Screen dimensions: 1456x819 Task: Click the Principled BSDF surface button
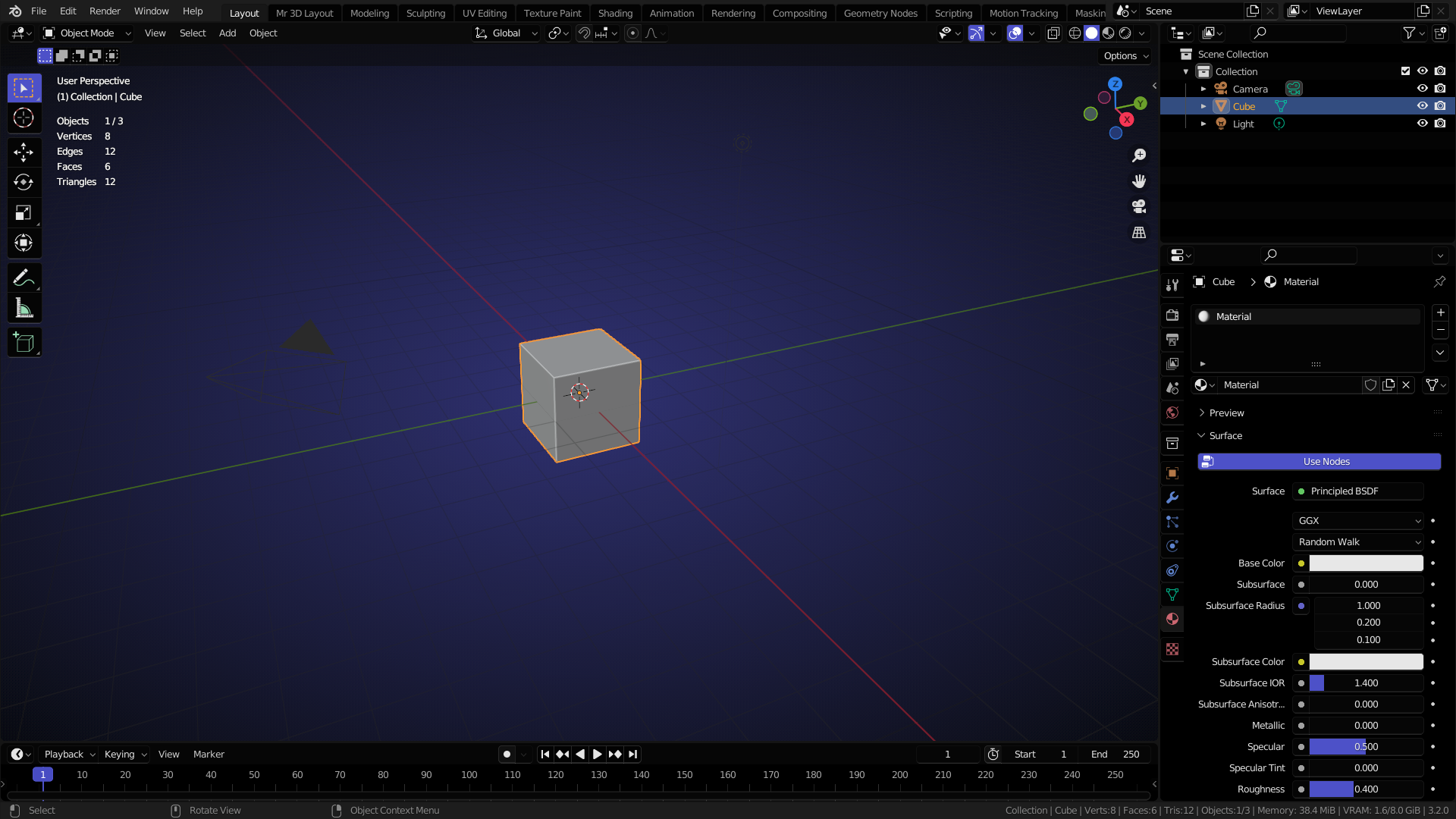[1357, 491]
